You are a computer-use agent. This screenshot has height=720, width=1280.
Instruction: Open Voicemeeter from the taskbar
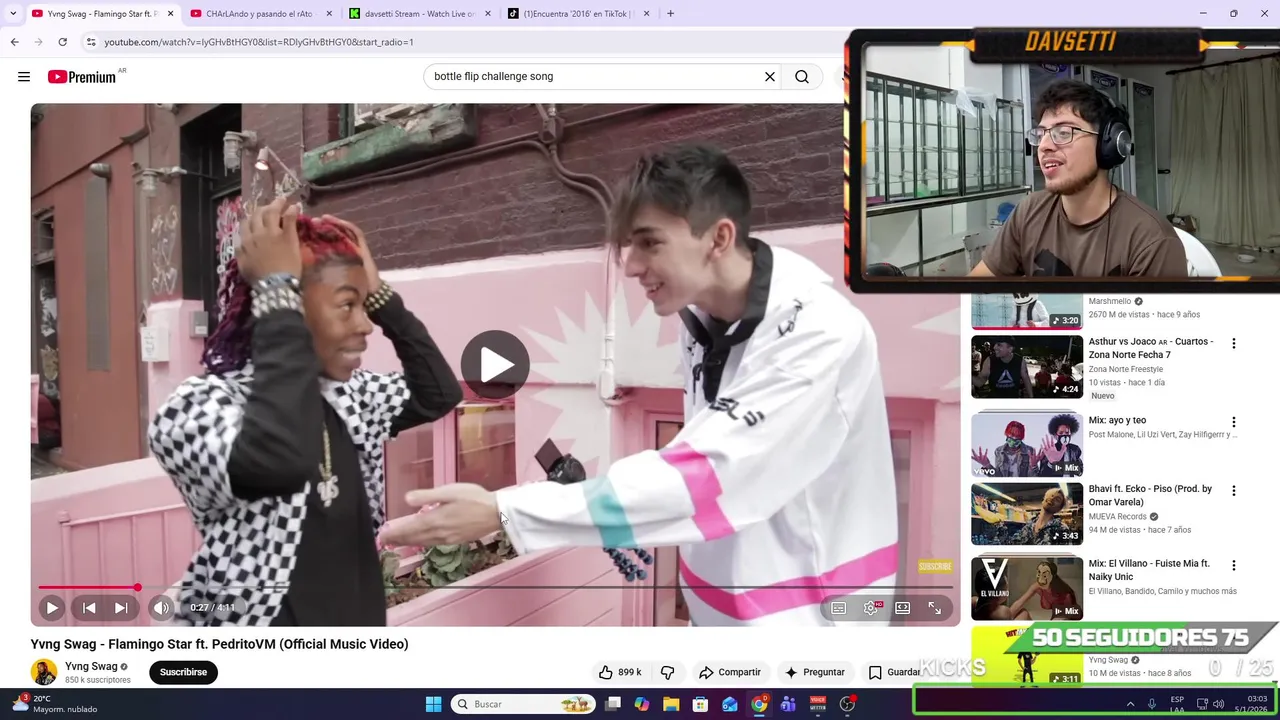818,704
